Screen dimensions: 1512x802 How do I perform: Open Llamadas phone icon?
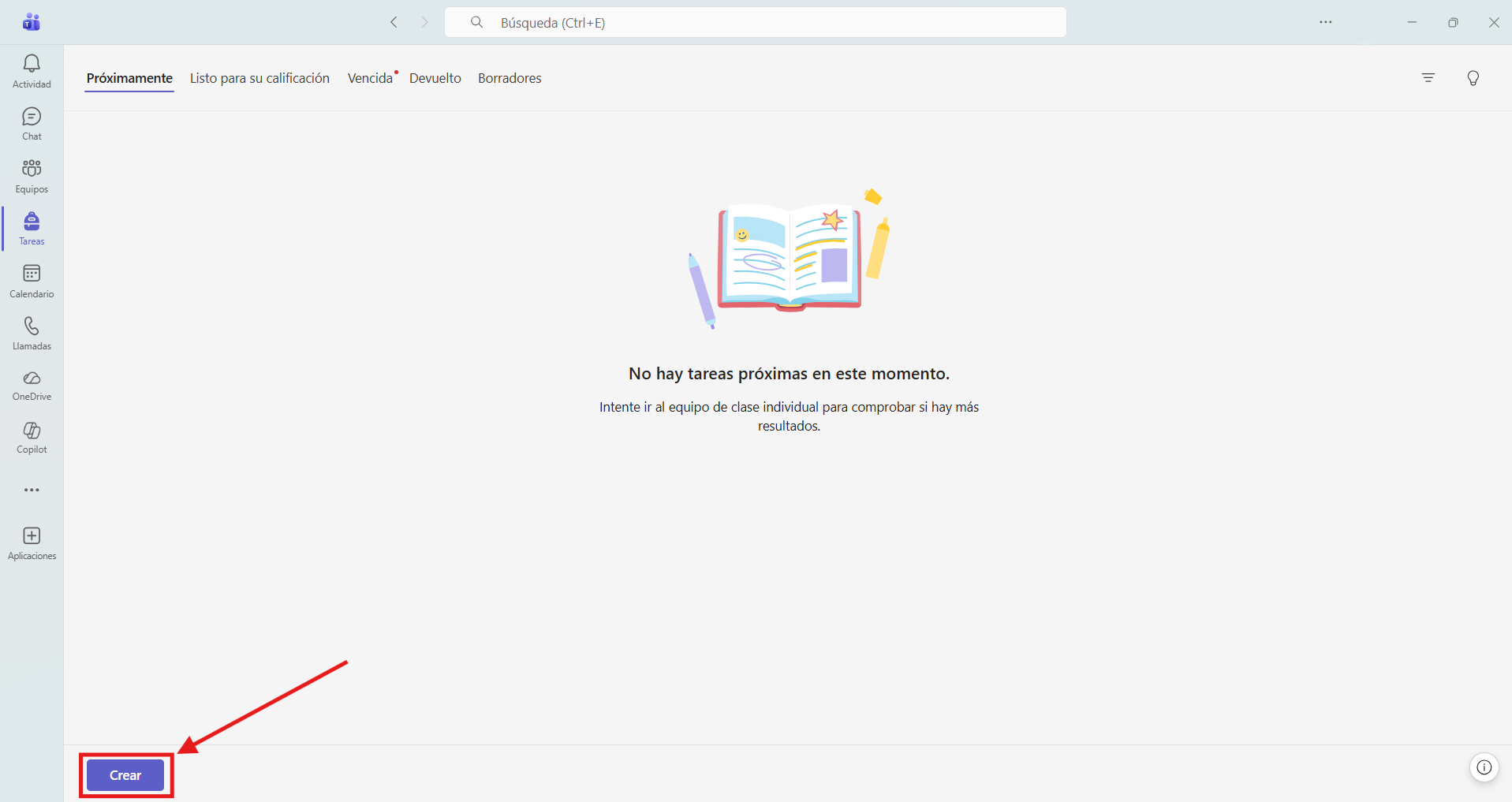[x=32, y=334]
